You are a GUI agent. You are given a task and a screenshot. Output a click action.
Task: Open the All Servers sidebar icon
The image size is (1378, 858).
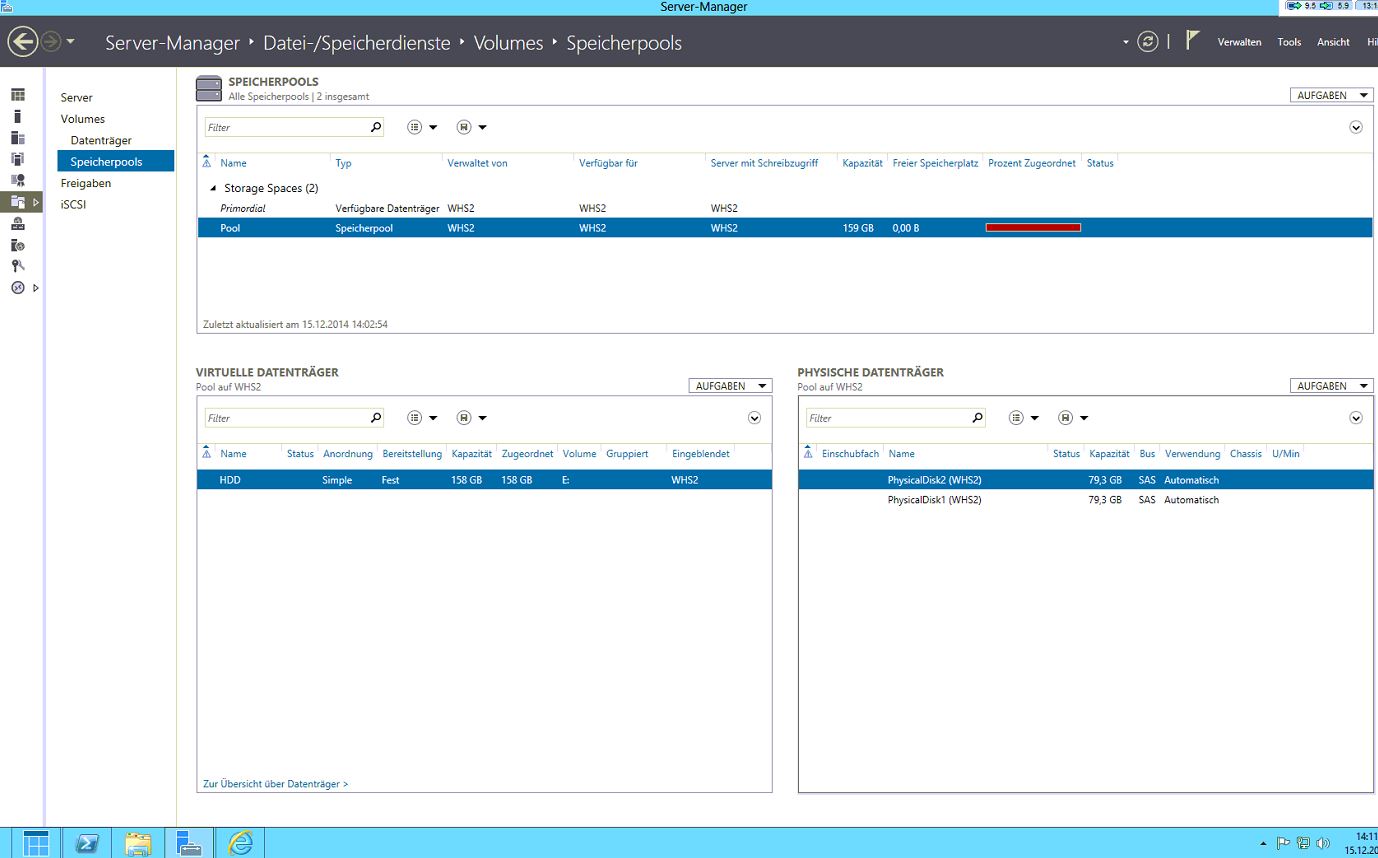17,137
